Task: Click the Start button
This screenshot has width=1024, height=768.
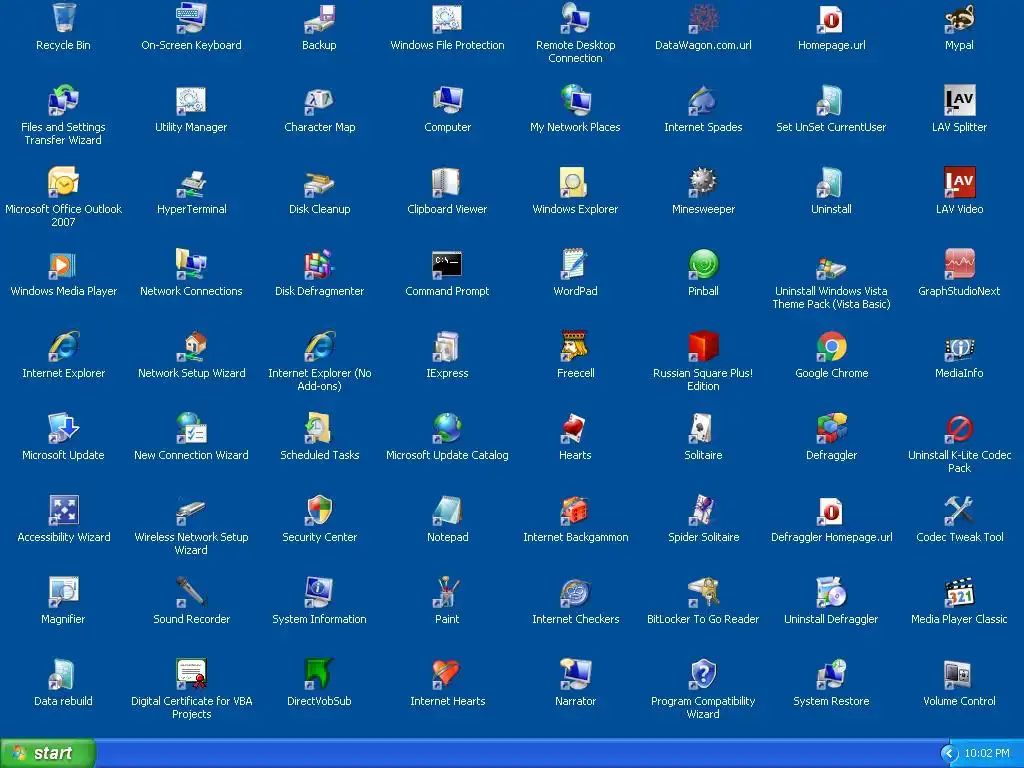Action: coord(48,753)
